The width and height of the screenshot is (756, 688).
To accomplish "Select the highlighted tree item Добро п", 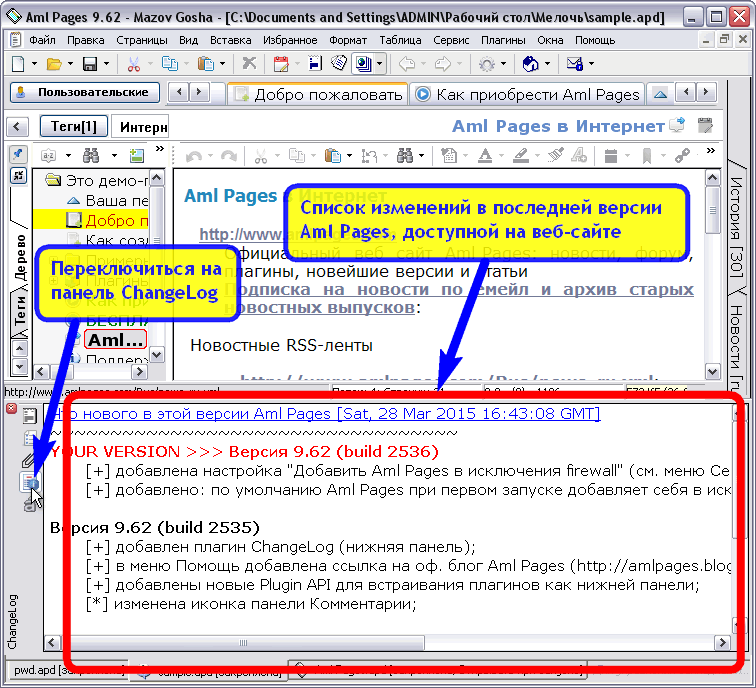I will point(108,220).
